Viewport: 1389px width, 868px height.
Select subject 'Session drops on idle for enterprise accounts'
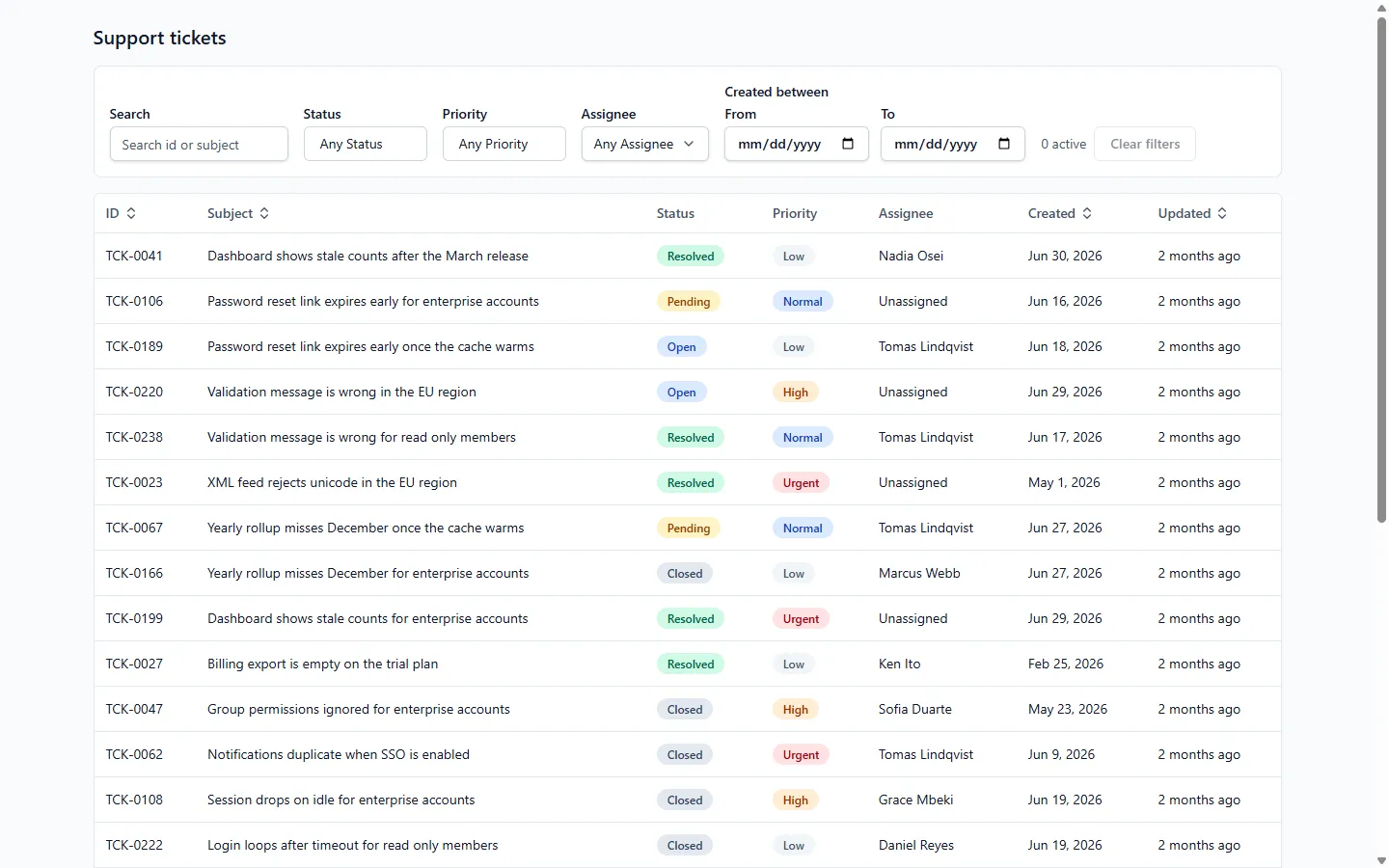coord(341,800)
